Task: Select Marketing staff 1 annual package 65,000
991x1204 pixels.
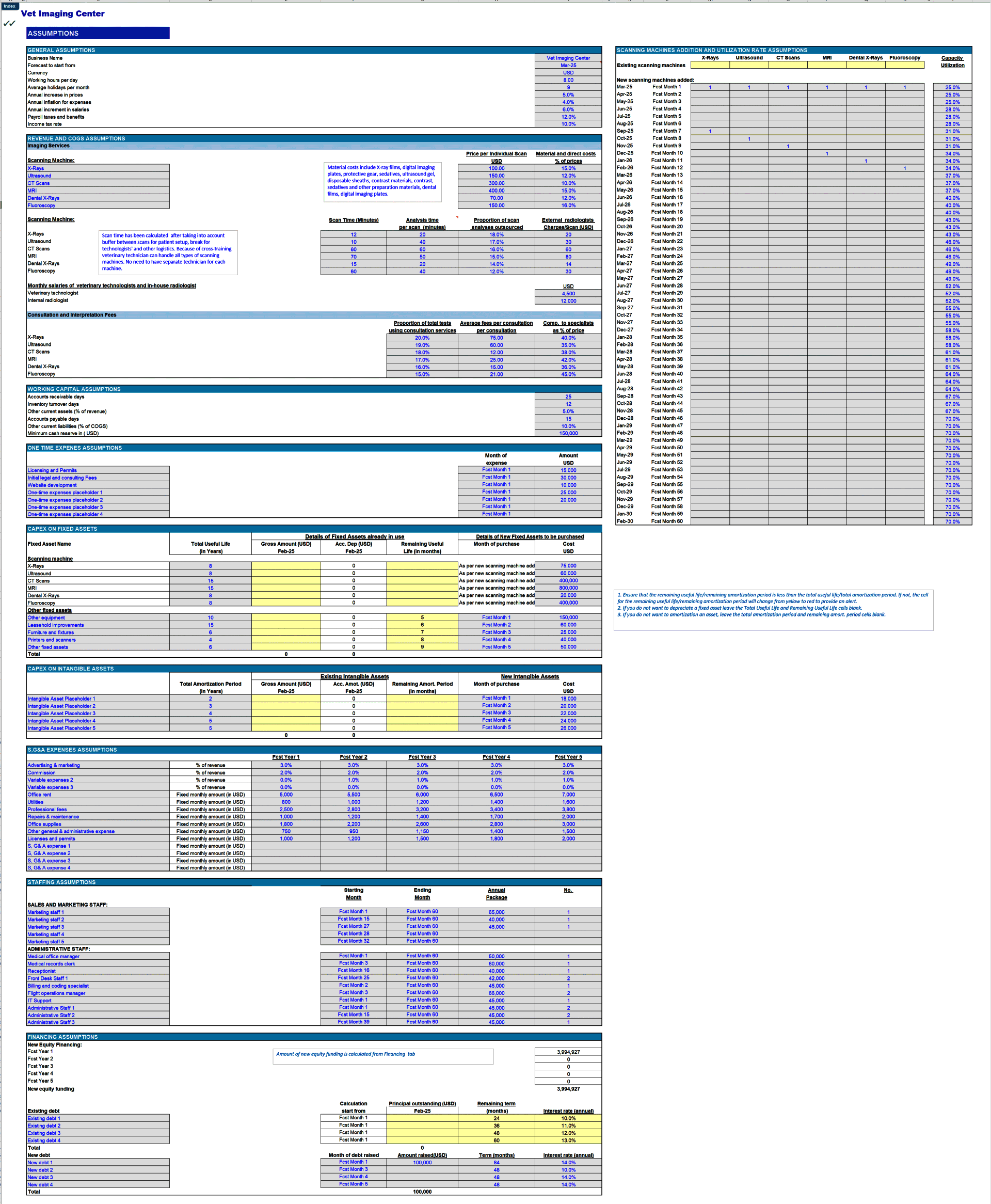Action: pyautogui.click(x=496, y=912)
